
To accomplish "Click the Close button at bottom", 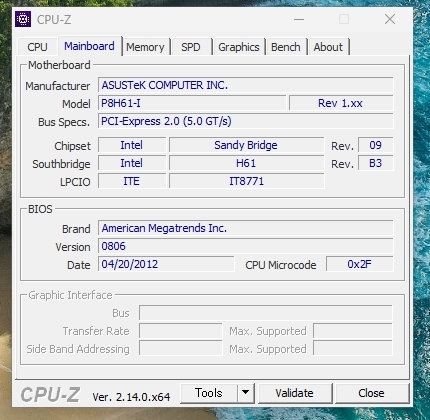I will pos(371,393).
